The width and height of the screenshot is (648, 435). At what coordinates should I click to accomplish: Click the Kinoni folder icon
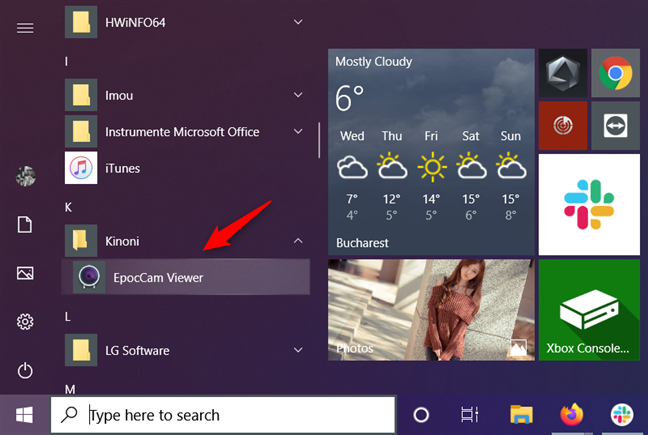tap(81, 241)
